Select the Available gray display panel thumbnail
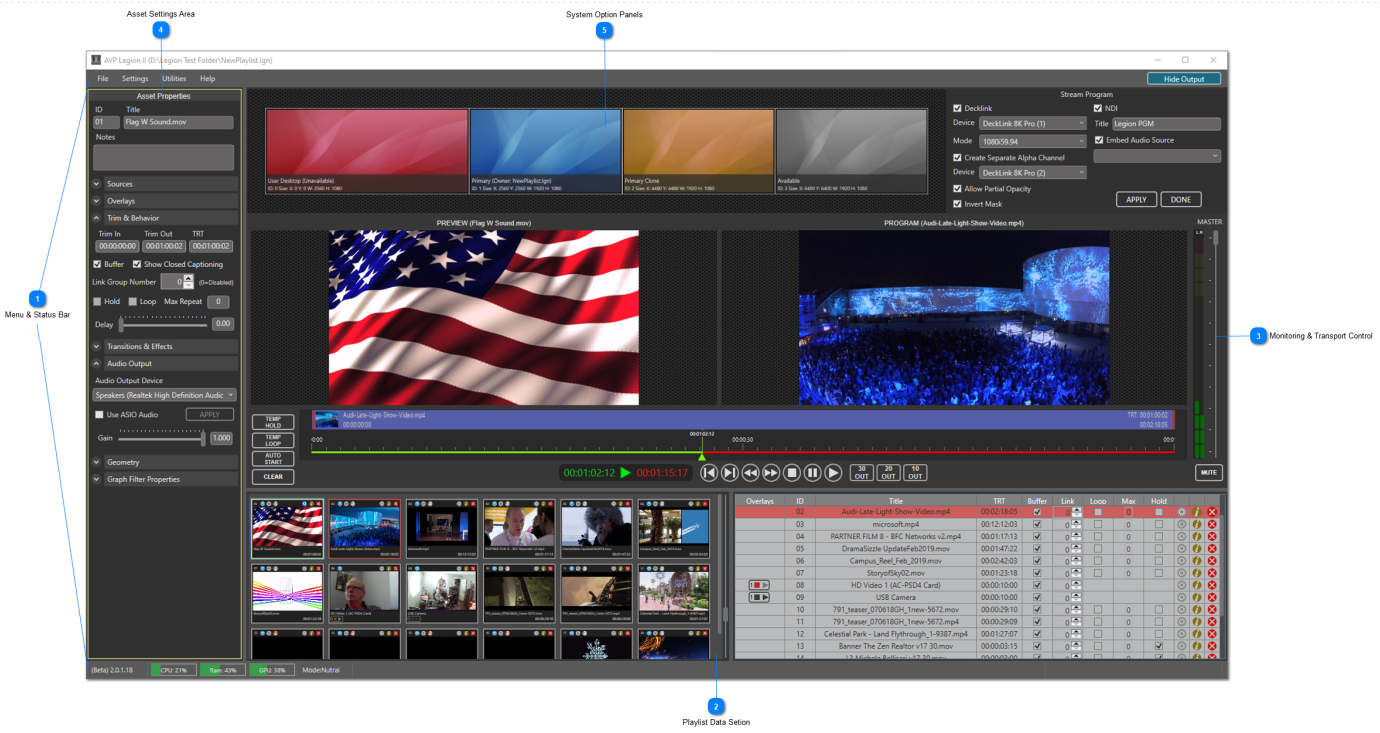This screenshot has height=733, width=1380. [x=851, y=150]
